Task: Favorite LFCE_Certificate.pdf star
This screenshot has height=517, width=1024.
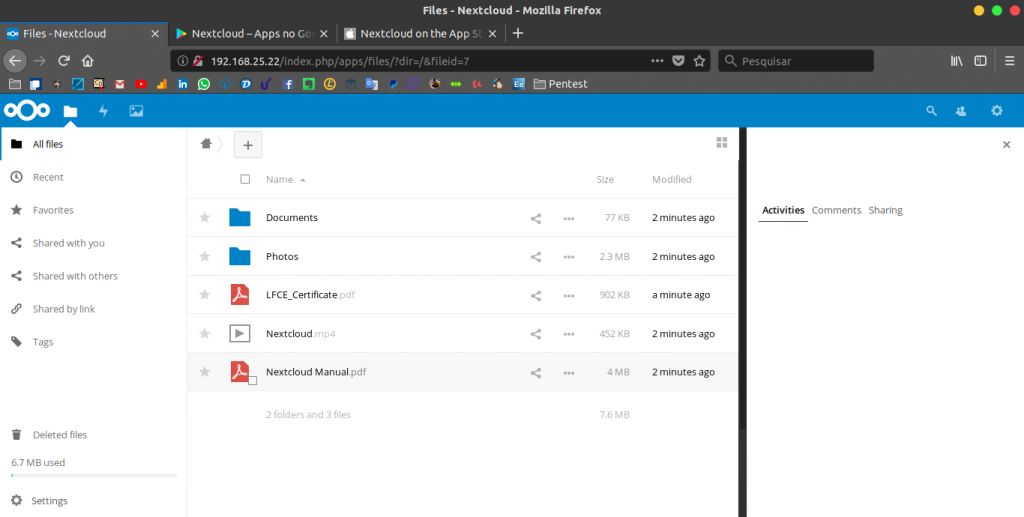Action: tap(204, 294)
